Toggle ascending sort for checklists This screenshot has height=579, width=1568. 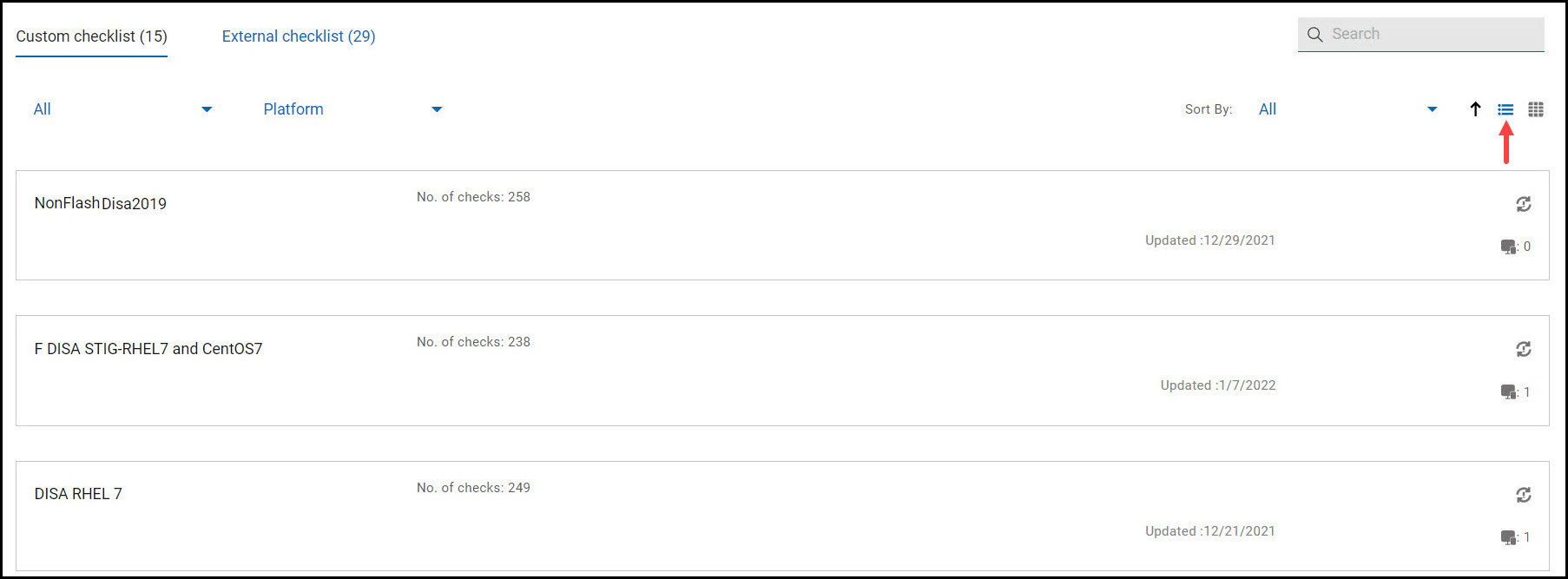tap(1476, 109)
